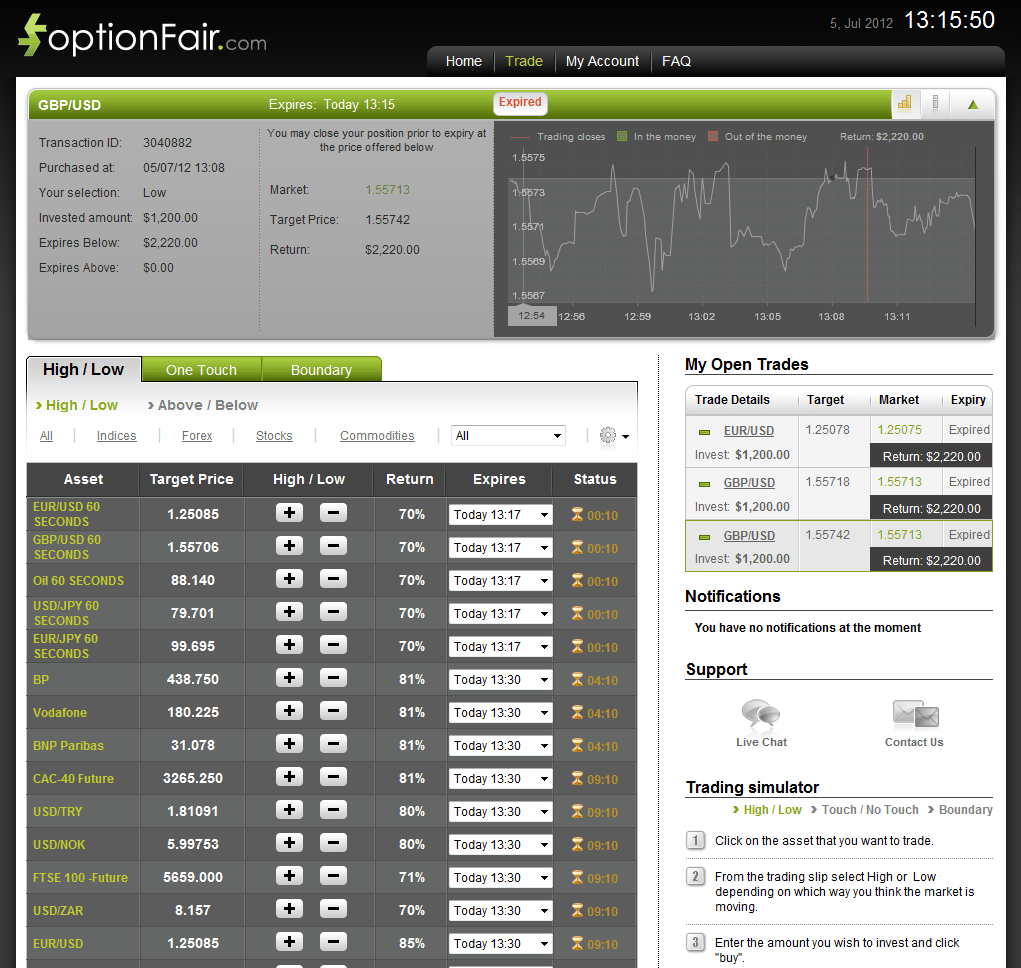Select Low (minus) for Oil 60 SECONDS

333,580
